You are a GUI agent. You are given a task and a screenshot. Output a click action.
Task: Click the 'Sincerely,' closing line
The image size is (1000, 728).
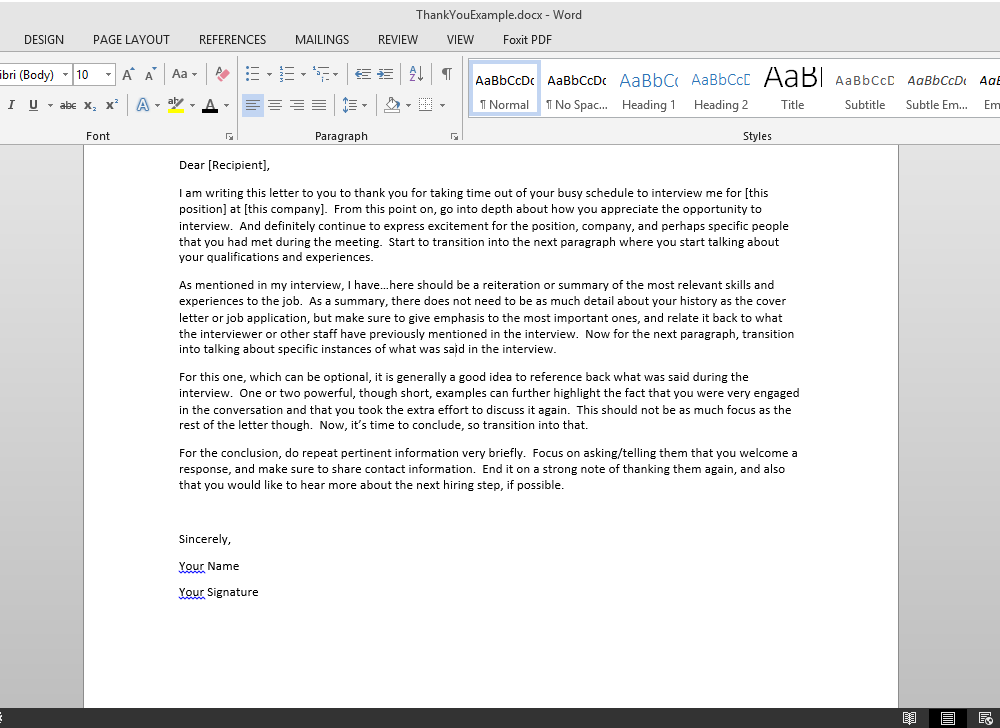point(205,539)
